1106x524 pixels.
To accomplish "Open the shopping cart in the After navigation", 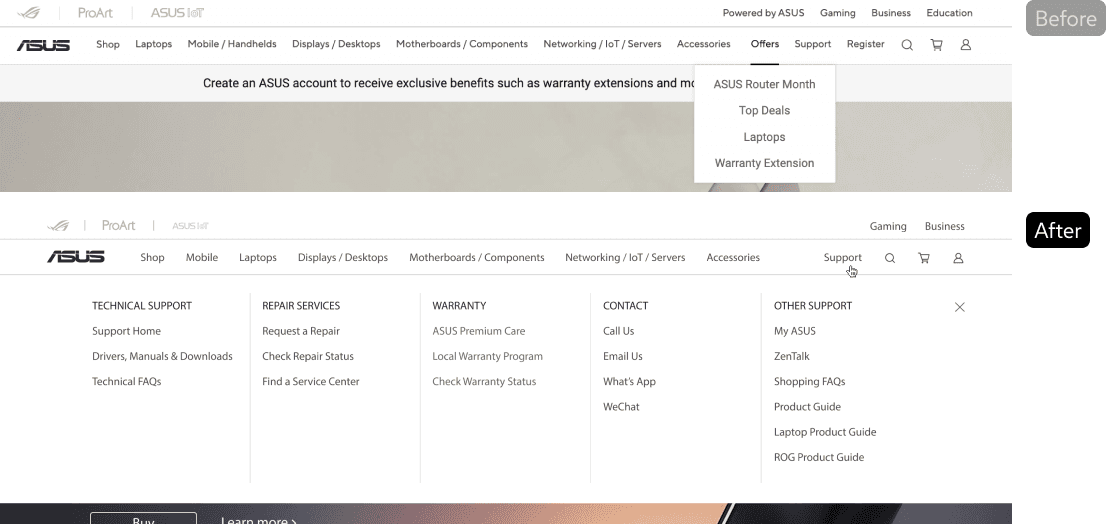I will click(924, 258).
